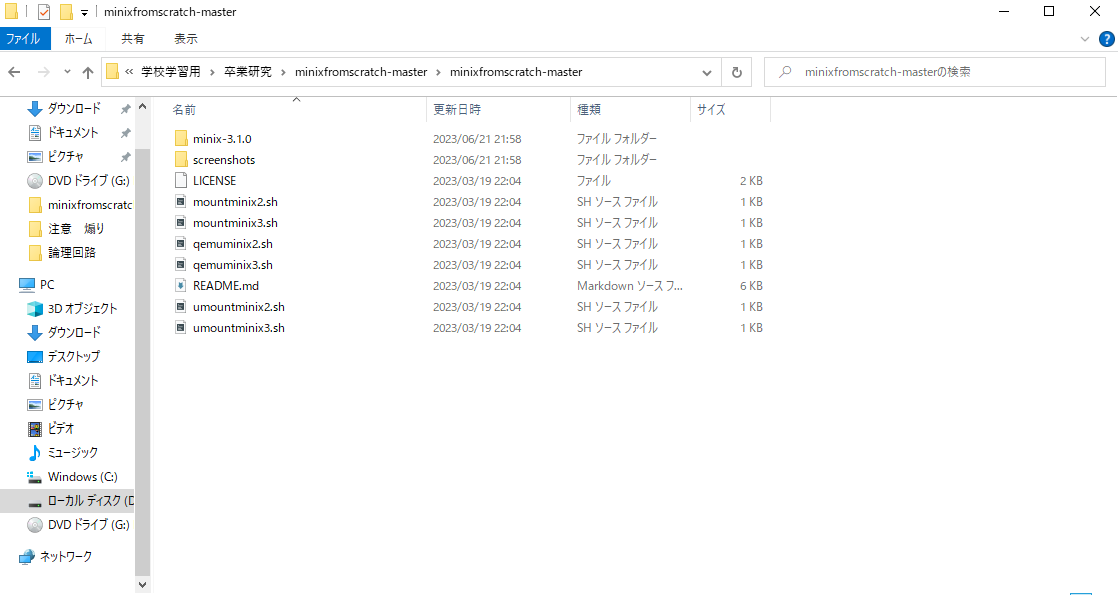Click the Back navigation arrow
This screenshot has width=1118, height=595.
tap(14, 72)
